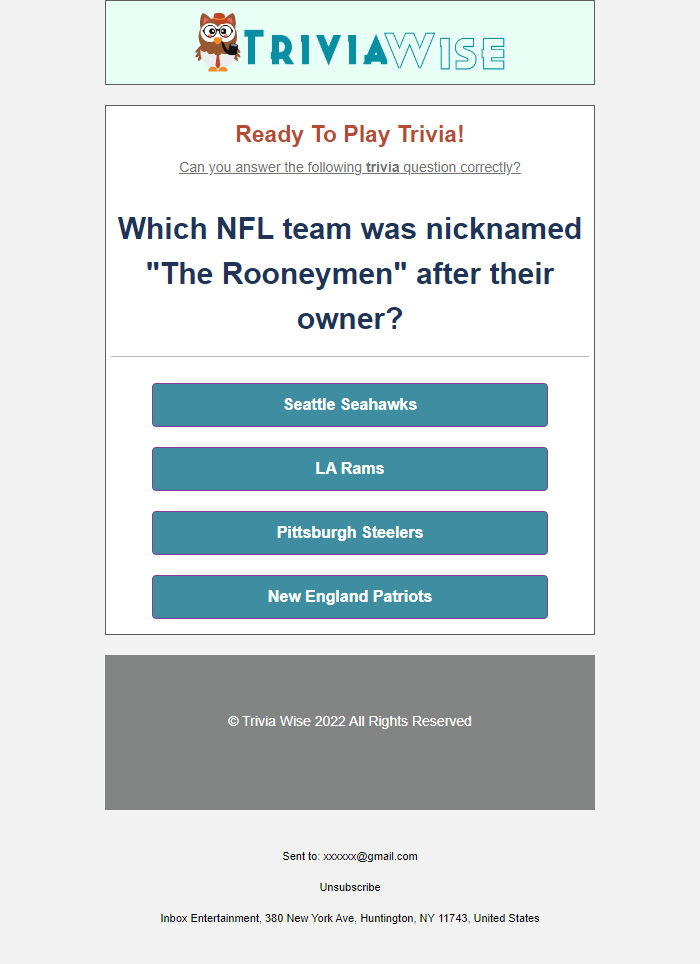Select the Pittsburgh Steelers answer
This screenshot has height=964, width=700.
point(349,533)
